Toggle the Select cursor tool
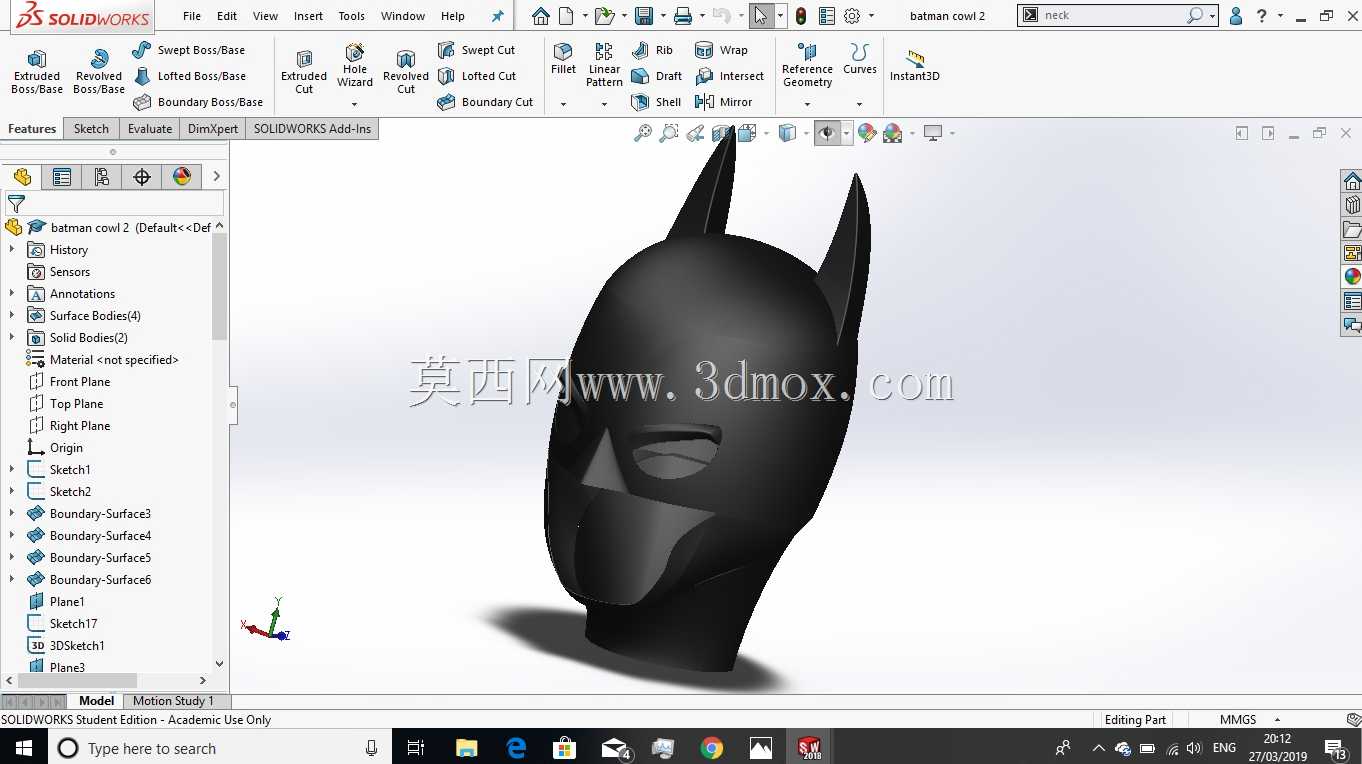The image size is (1362, 764). 761,16
